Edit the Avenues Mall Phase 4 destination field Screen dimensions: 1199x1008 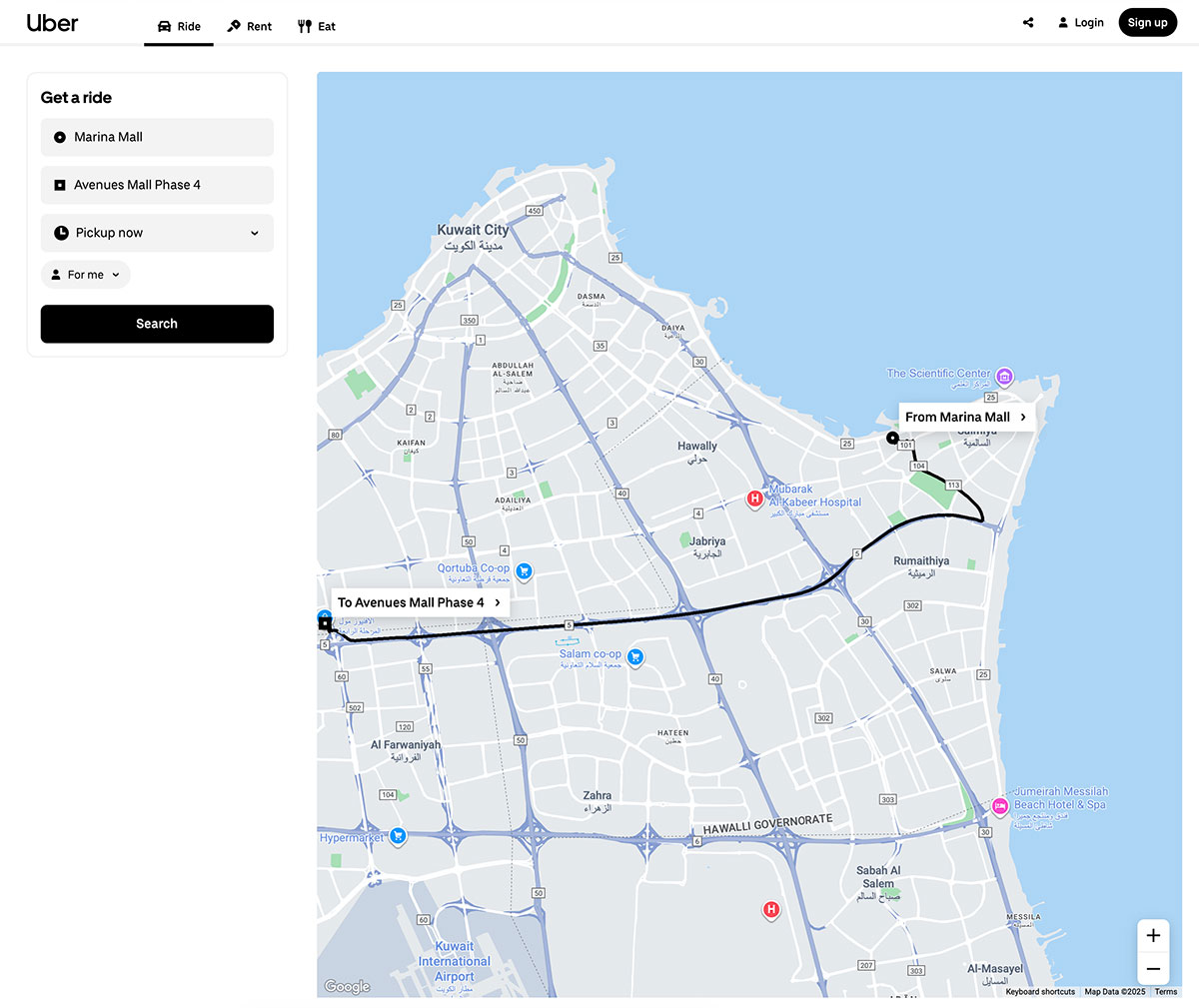point(157,185)
